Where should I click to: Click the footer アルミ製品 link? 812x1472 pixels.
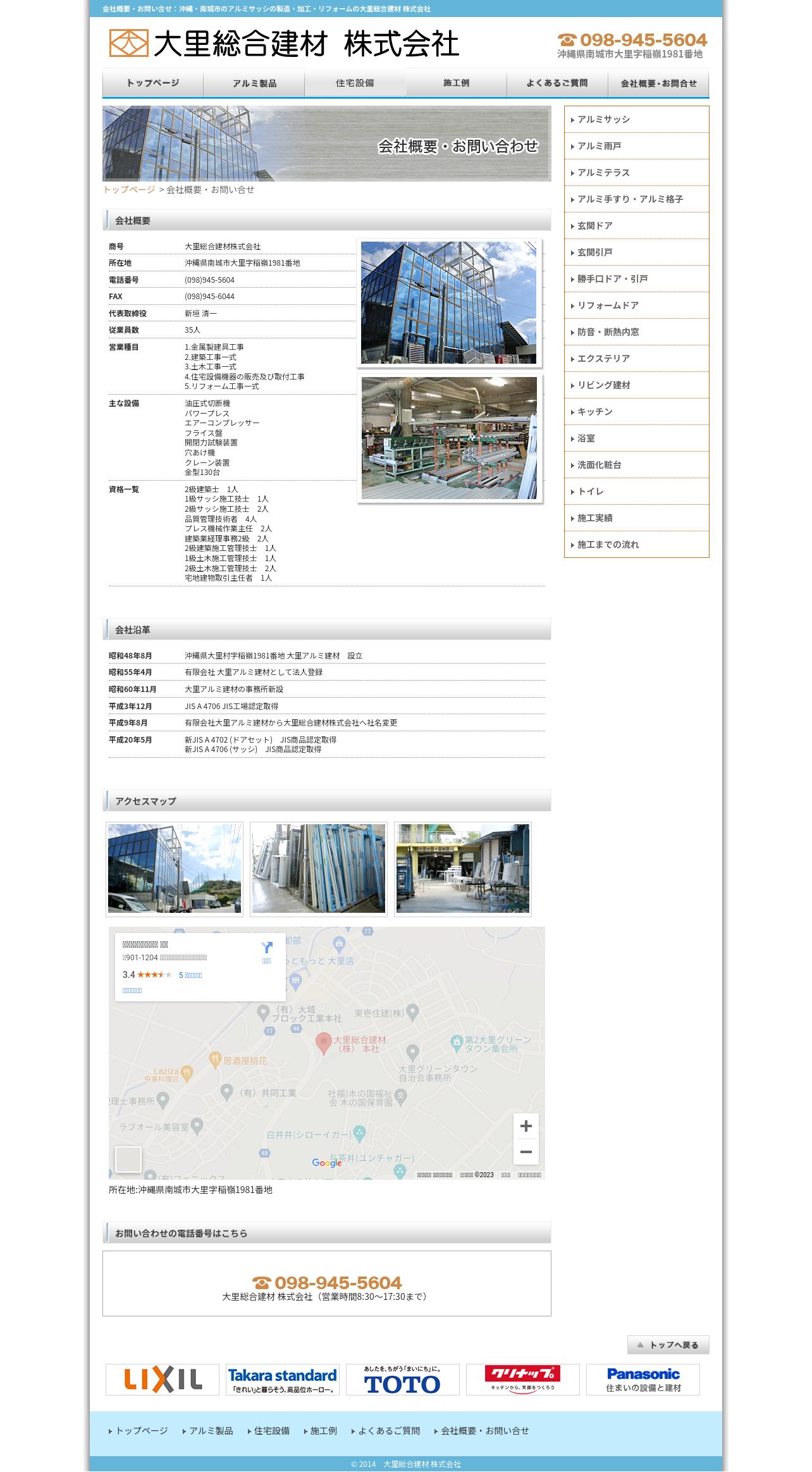208,1431
